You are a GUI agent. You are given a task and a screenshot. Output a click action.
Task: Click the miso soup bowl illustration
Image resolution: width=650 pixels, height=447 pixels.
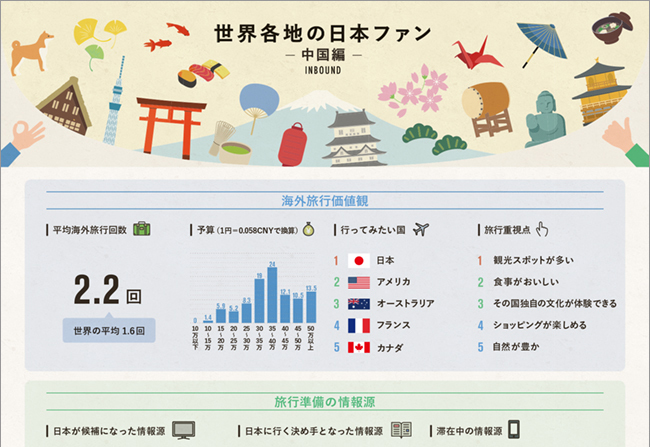[x=612, y=27]
